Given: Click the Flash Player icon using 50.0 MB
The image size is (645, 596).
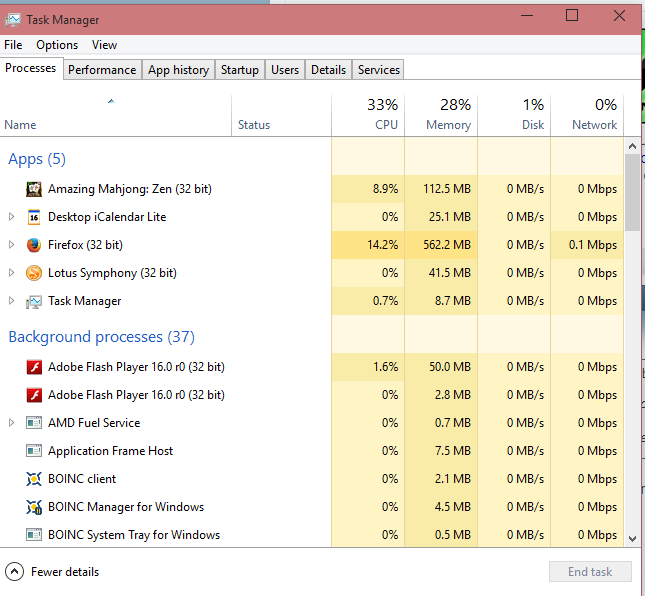Looking at the screenshot, I should point(34,366).
